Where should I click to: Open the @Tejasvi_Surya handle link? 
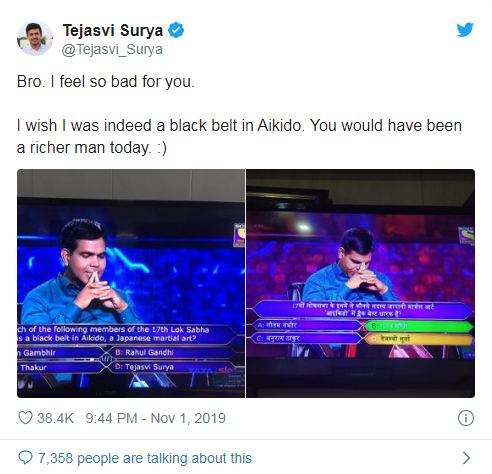point(112,49)
